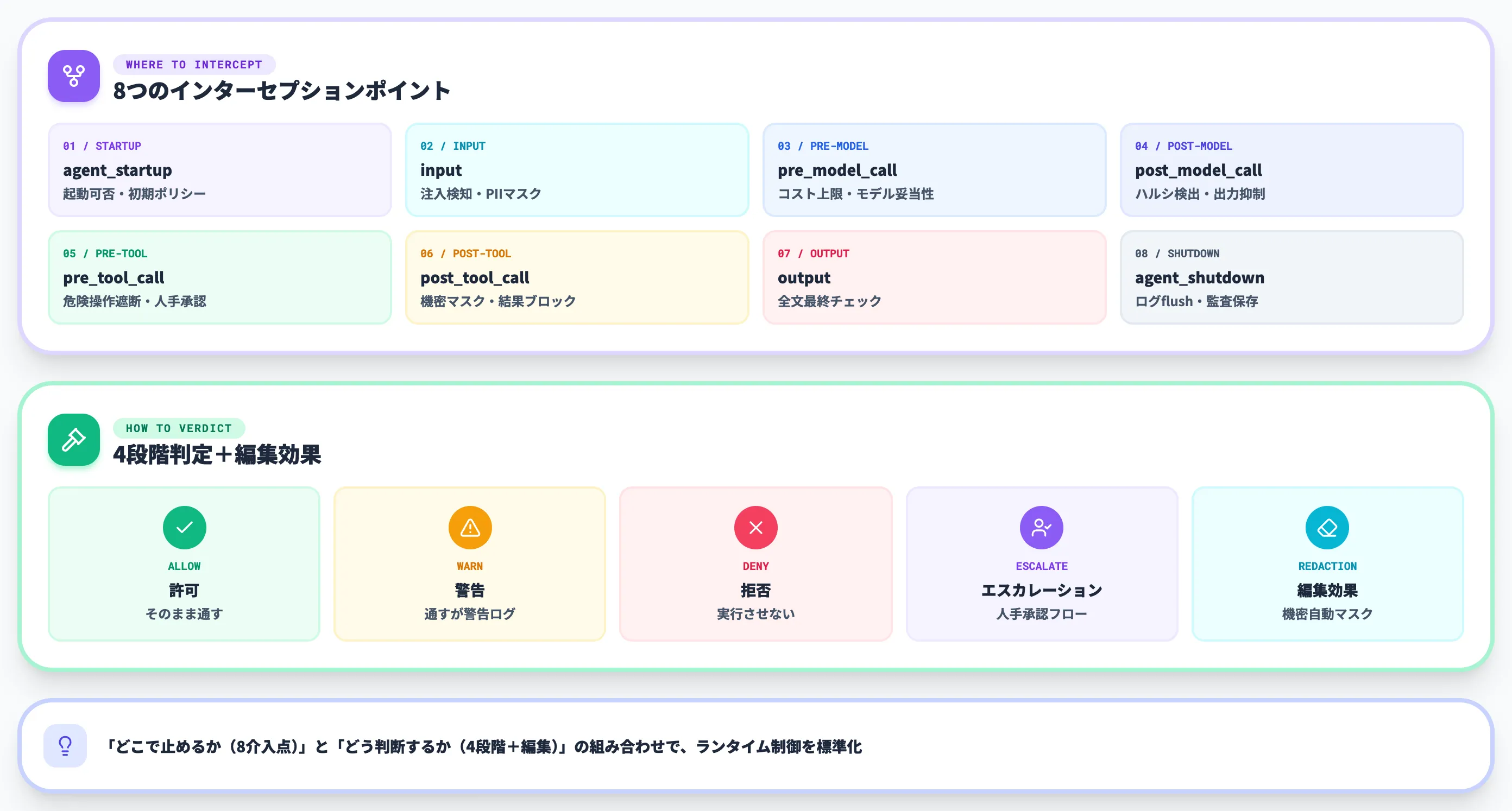Click the '04 / POST-MODEL' label

click(x=1183, y=146)
